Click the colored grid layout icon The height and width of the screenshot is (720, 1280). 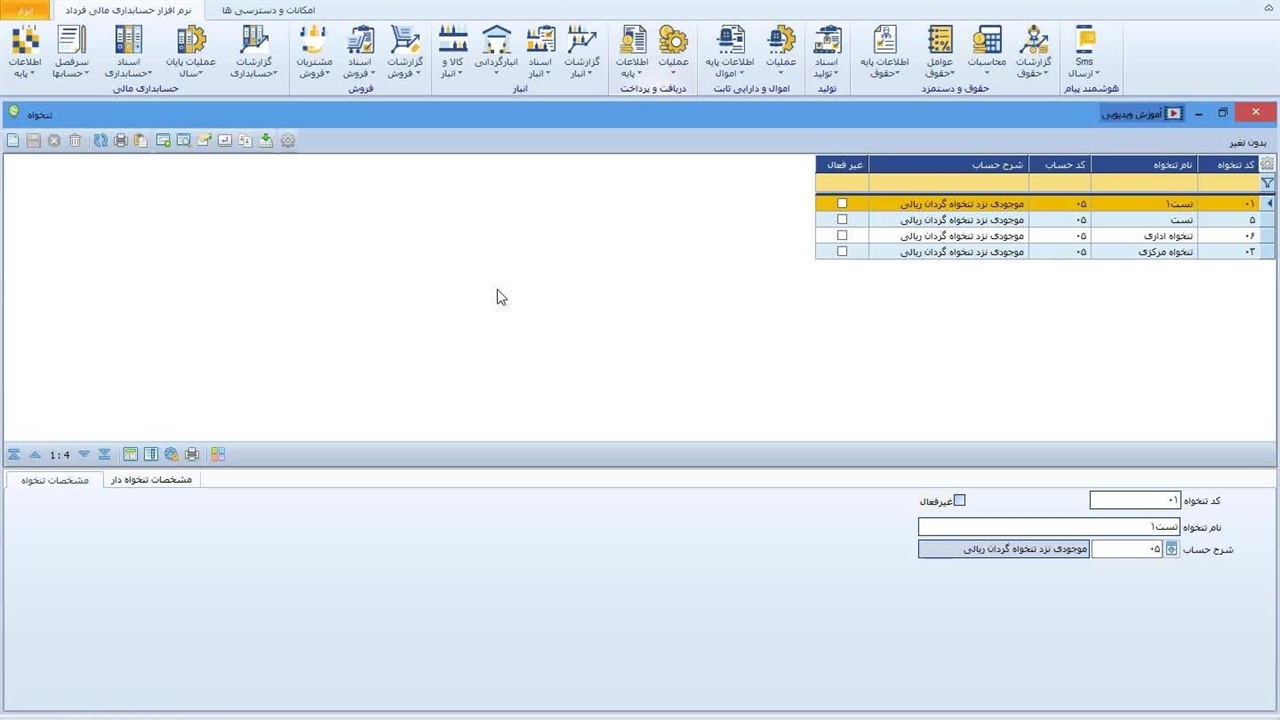218,454
